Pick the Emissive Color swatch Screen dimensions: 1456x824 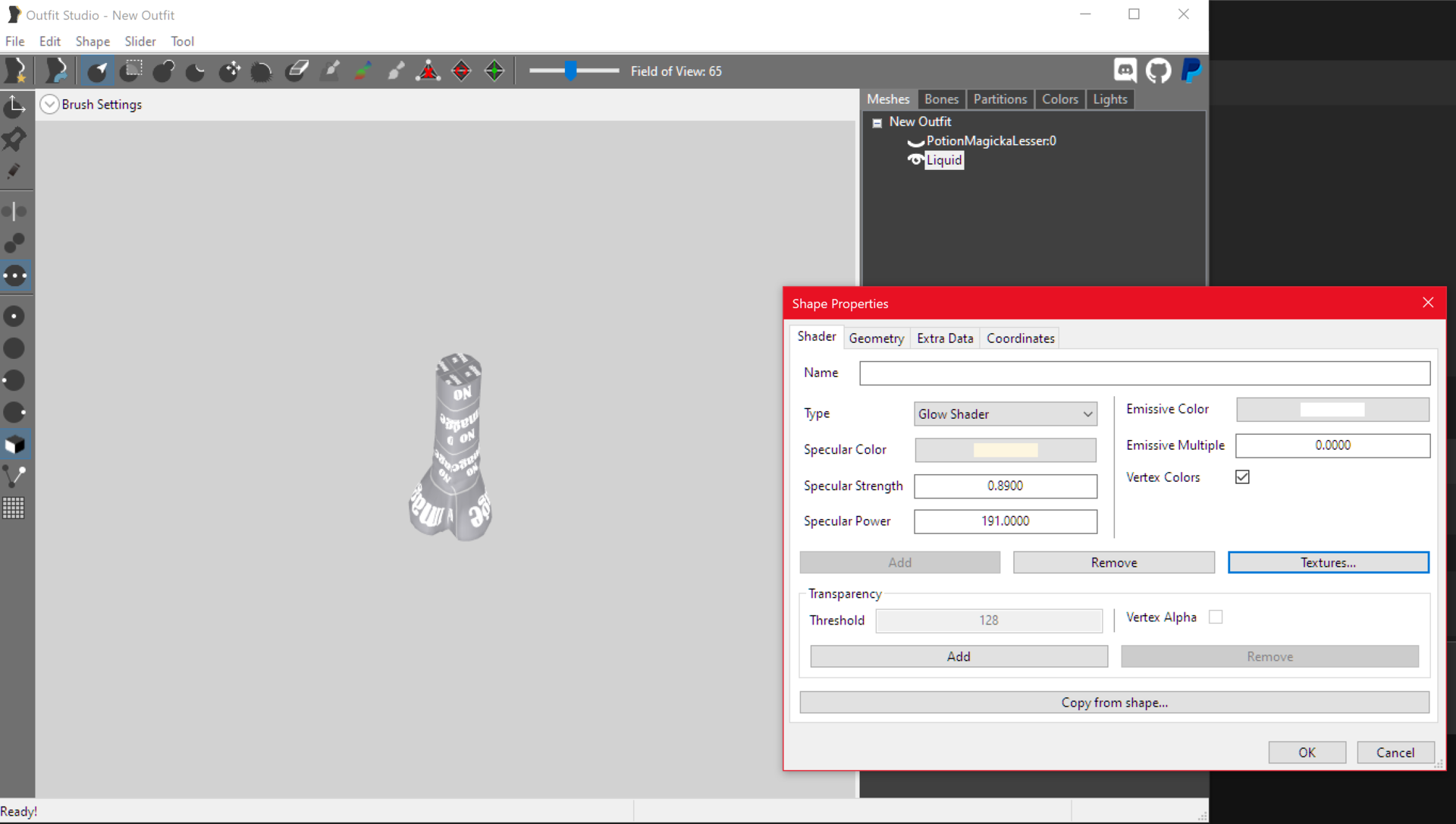[x=1332, y=410]
